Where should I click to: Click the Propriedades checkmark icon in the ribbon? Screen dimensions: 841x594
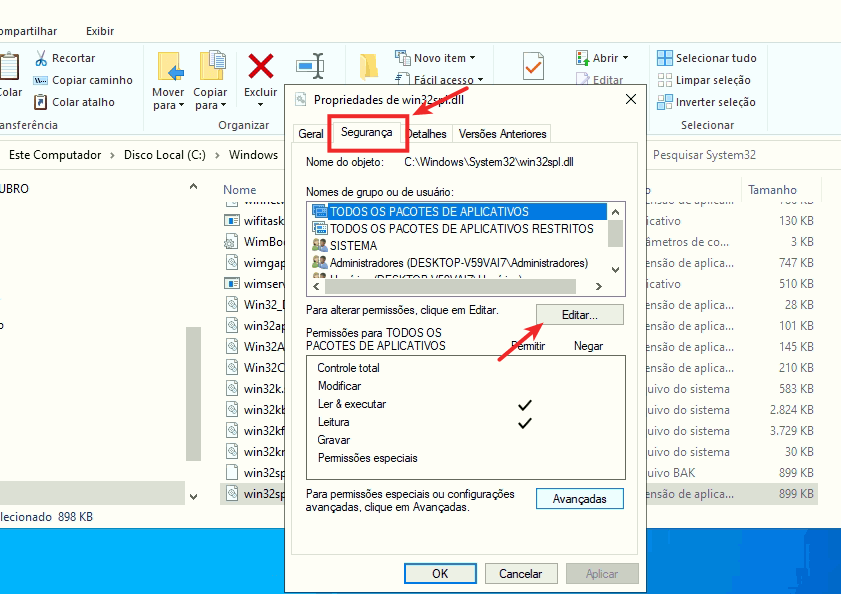coord(533,66)
